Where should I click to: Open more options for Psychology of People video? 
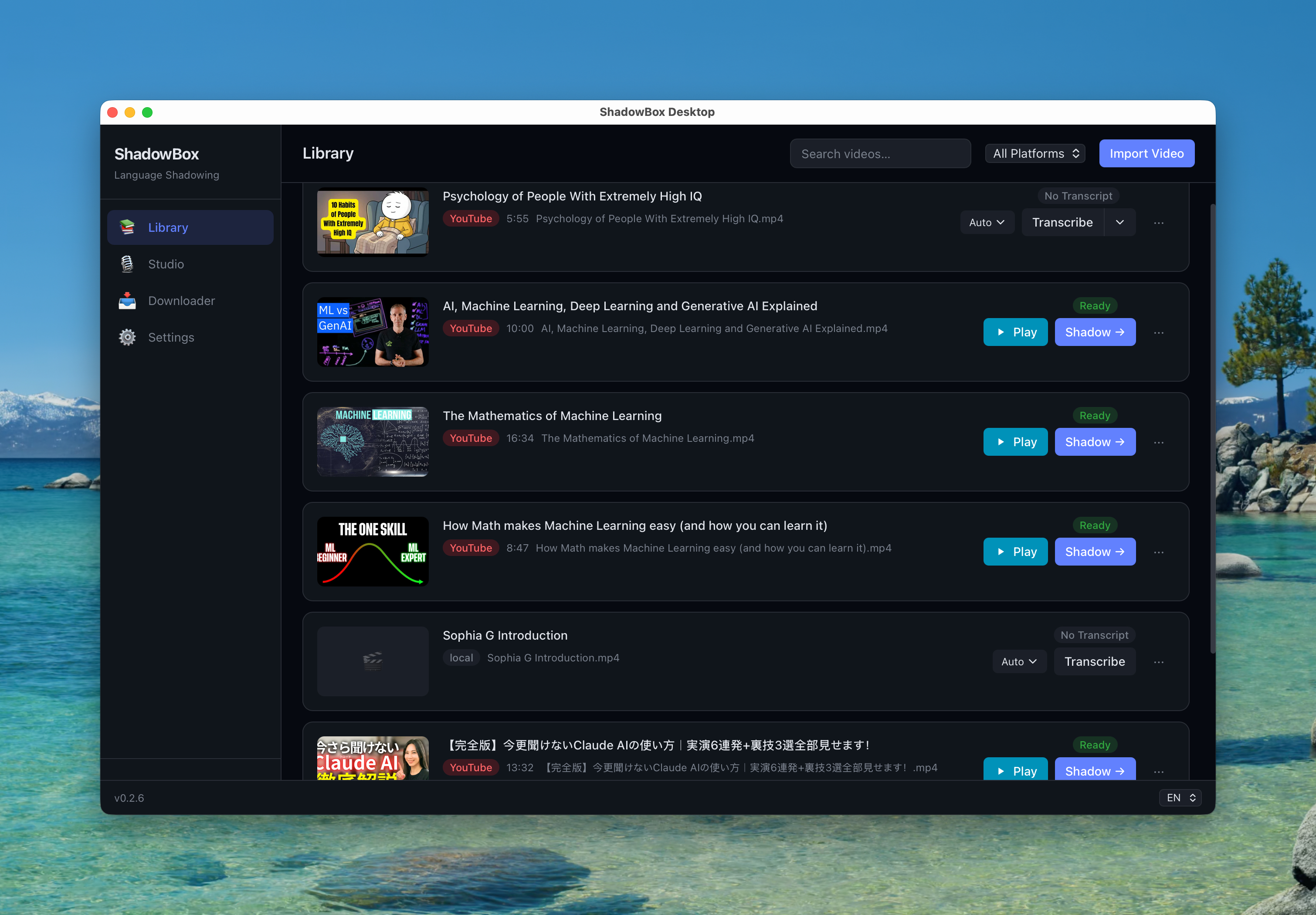(x=1158, y=223)
